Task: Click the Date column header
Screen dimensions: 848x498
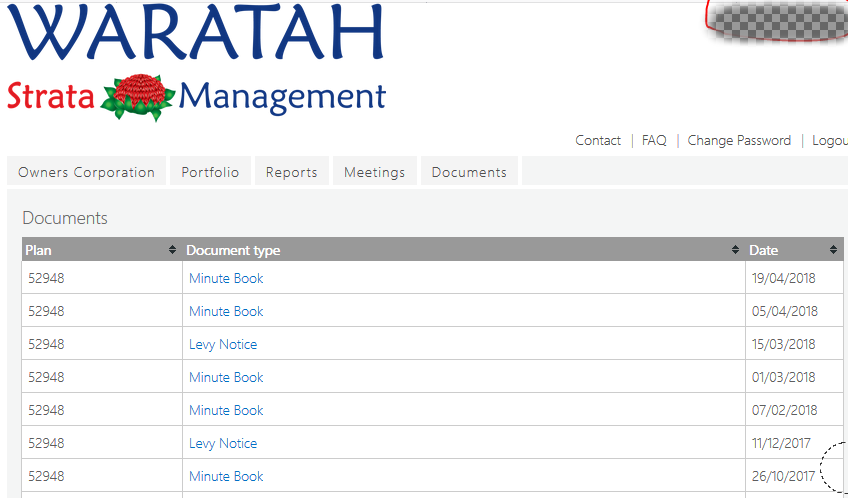Action: (x=794, y=250)
